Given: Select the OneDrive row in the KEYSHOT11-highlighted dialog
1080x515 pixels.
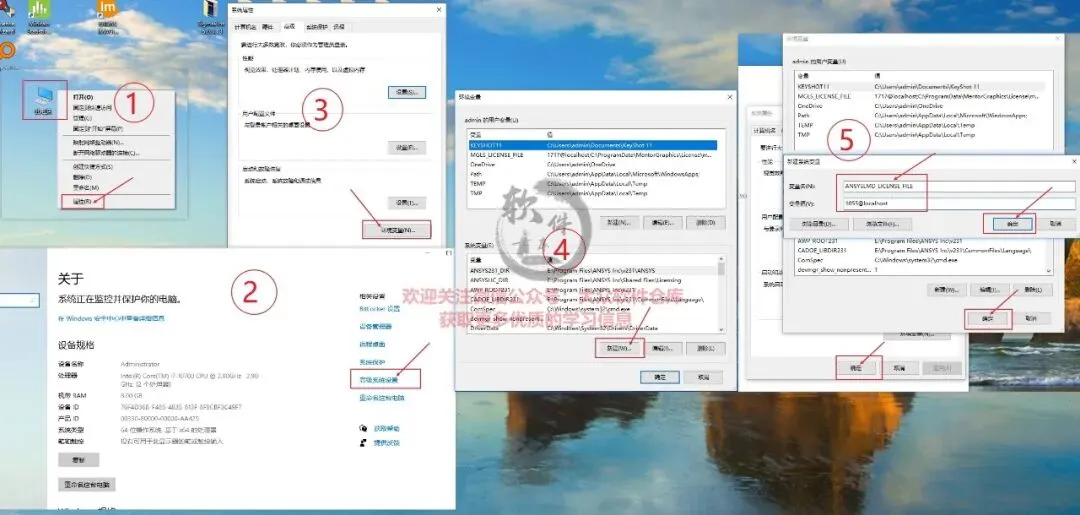Looking at the screenshot, I should tap(593, 165).
